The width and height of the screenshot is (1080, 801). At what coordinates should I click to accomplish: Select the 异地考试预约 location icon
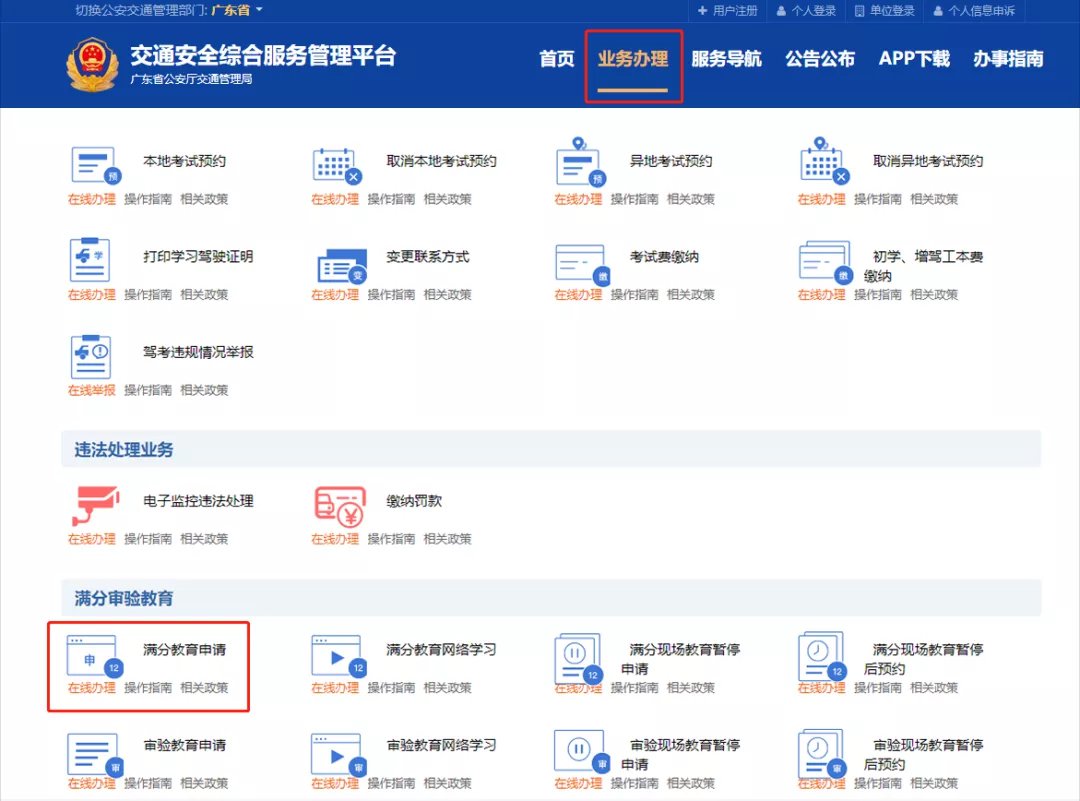580,163
